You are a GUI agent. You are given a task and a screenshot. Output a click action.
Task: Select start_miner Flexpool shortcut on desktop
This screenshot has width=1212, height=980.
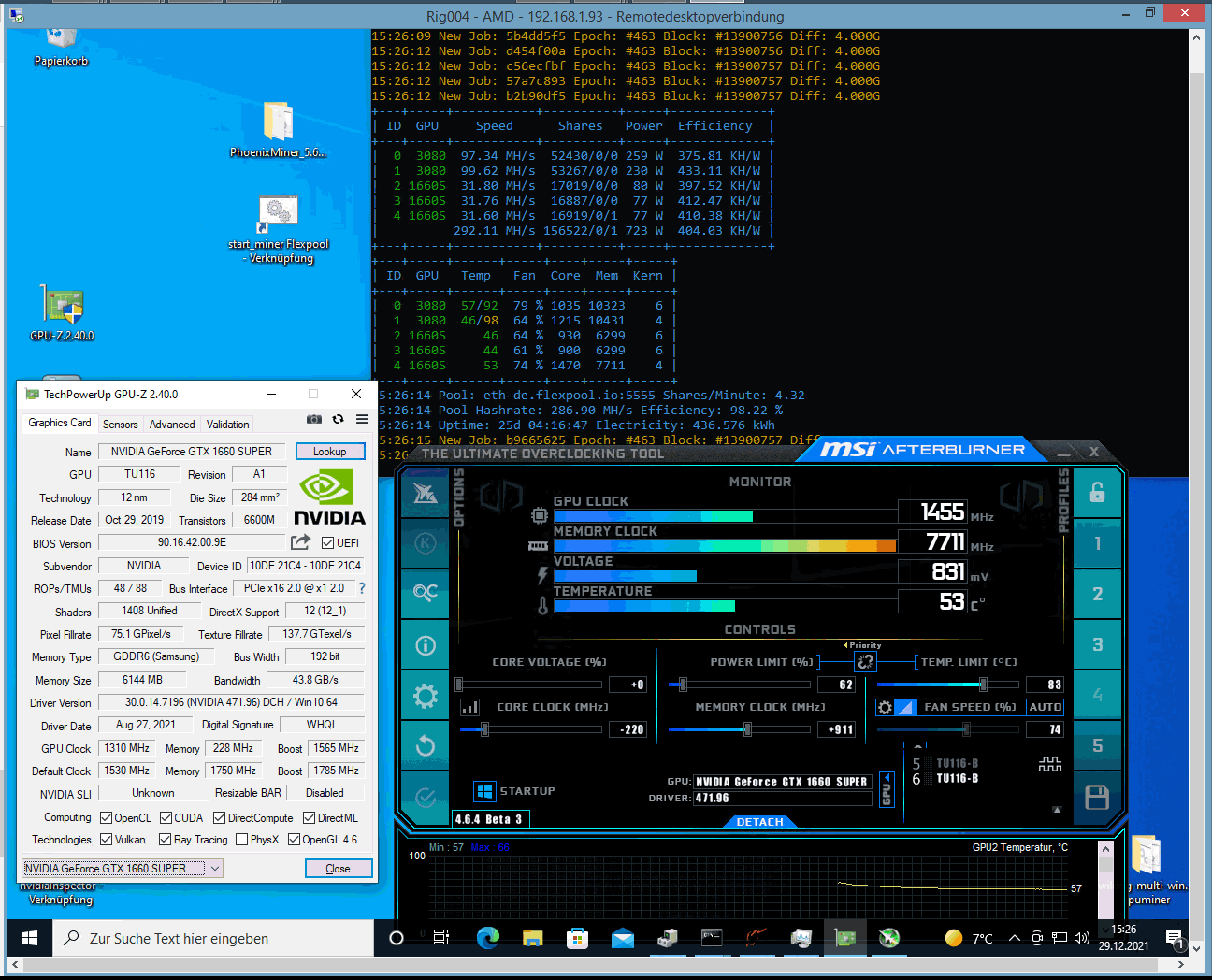click(x=279, y=229)
